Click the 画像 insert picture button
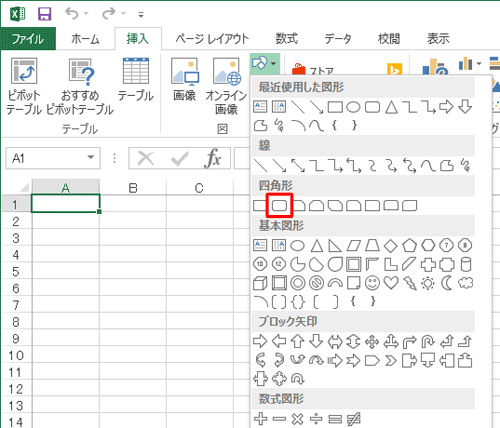 point(185,79)
